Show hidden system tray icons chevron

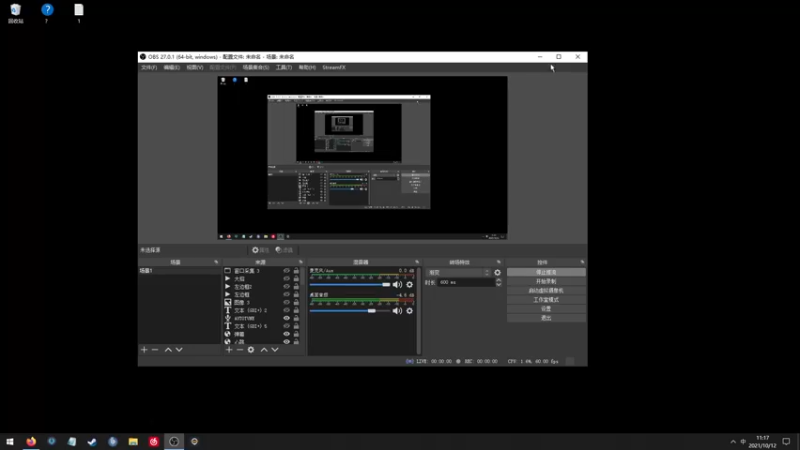click(x=733, y=442)
